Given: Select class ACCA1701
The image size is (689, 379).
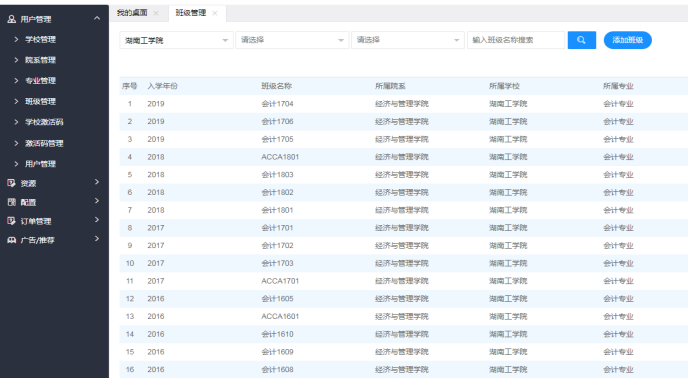Looking at the screenshot, I should coord(280,281).
